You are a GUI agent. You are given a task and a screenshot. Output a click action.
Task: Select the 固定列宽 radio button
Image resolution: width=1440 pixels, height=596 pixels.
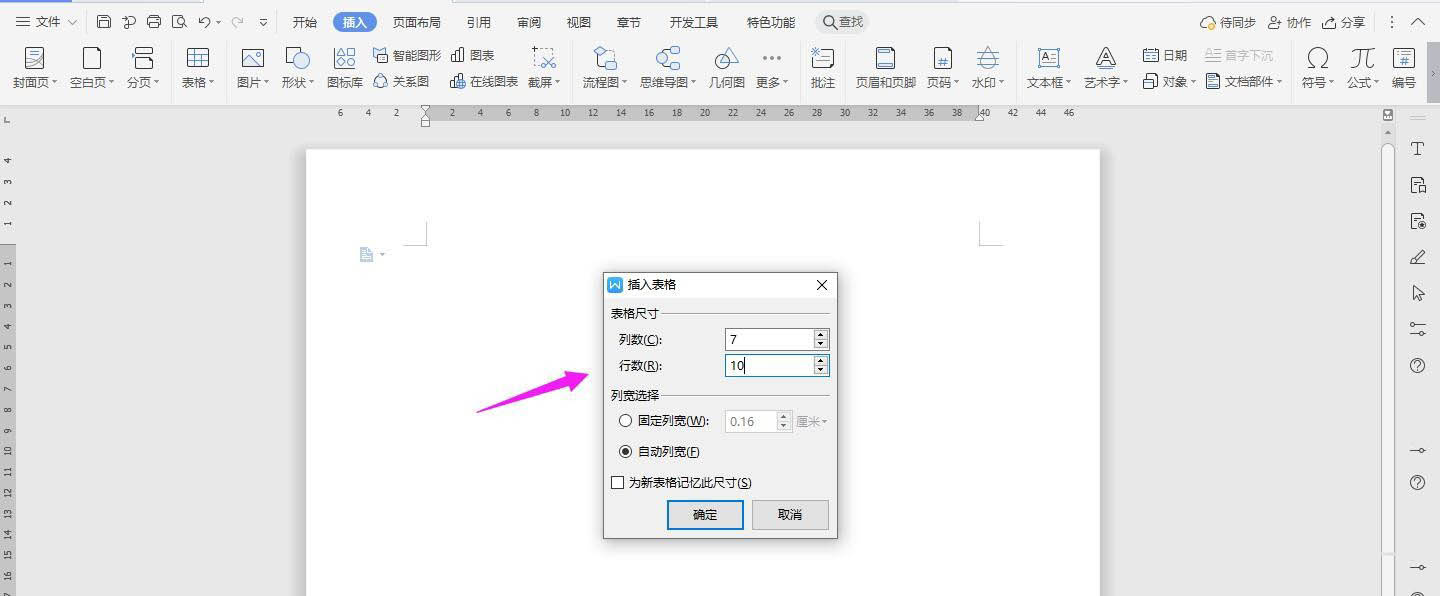point(625,421)
